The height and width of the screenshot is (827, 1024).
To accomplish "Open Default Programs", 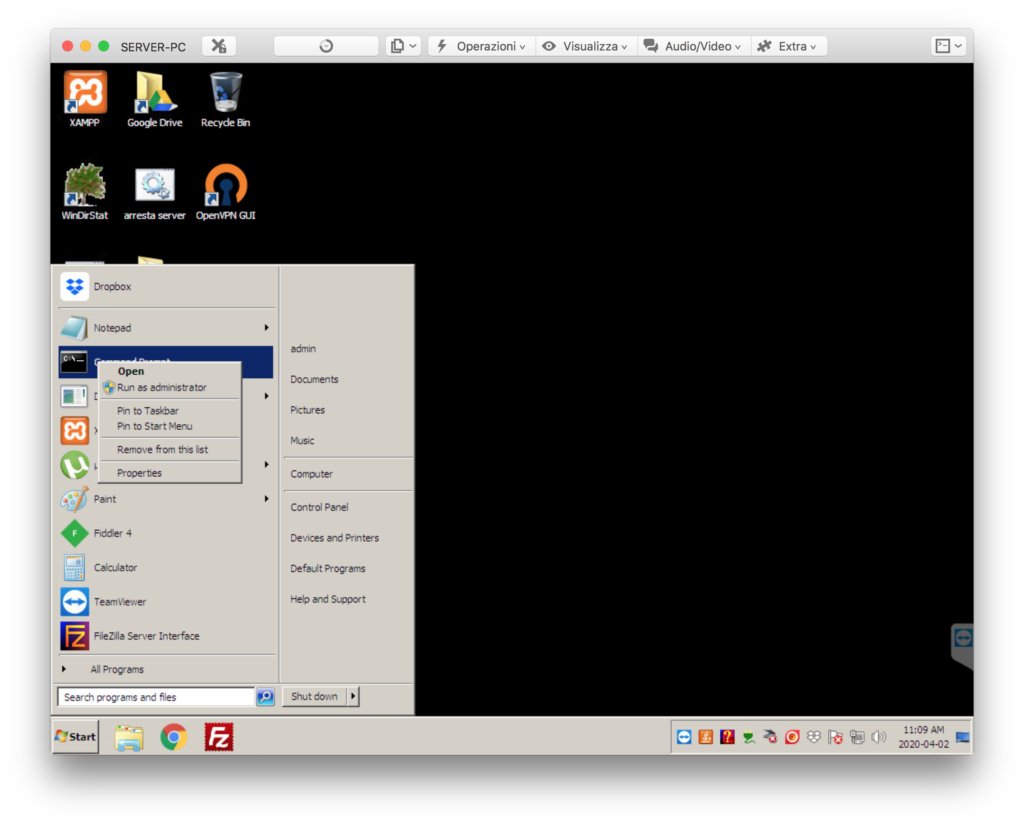I will pos(328,570).
